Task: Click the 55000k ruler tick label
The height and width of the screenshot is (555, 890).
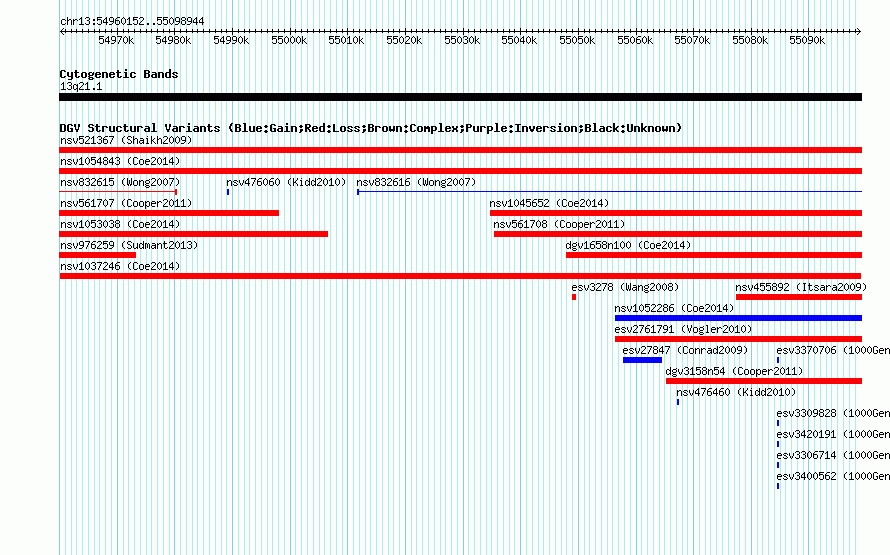Action: point(289,40)
